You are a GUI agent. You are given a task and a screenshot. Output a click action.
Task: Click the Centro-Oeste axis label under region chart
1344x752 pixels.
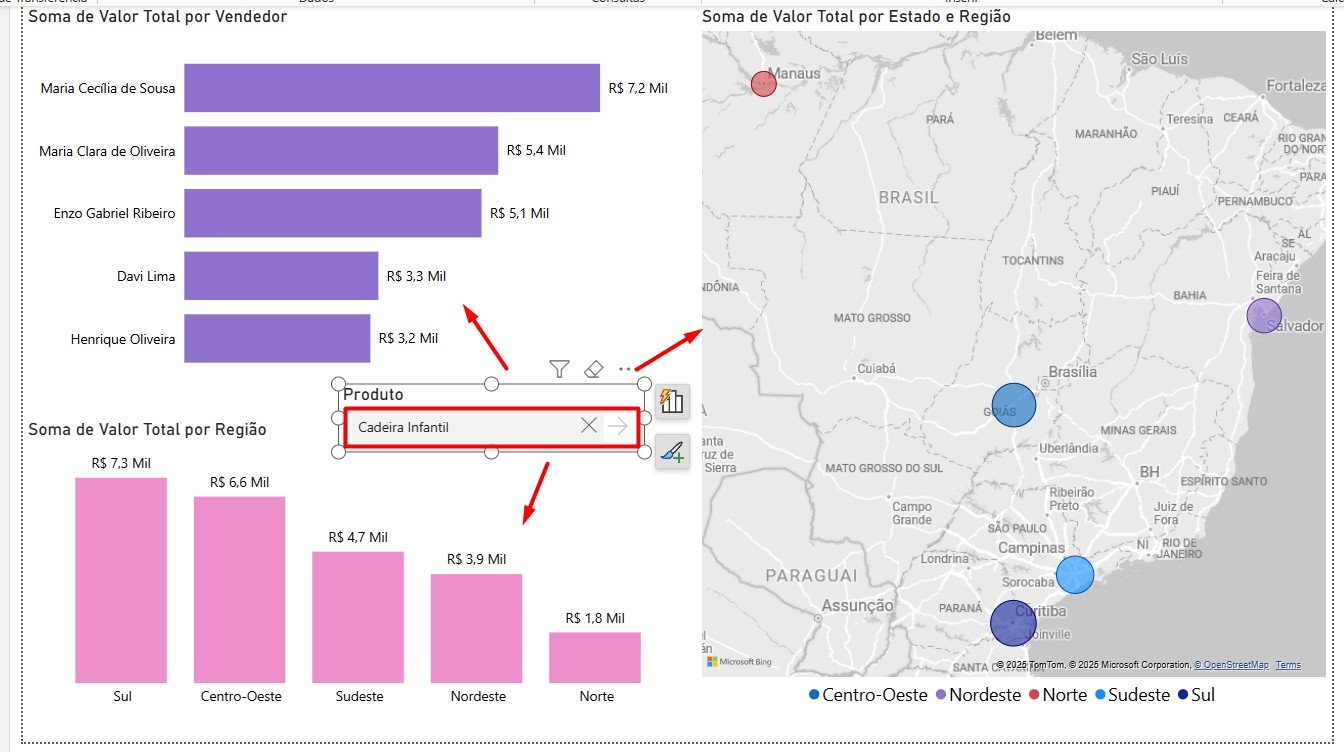tap(241, 696)
